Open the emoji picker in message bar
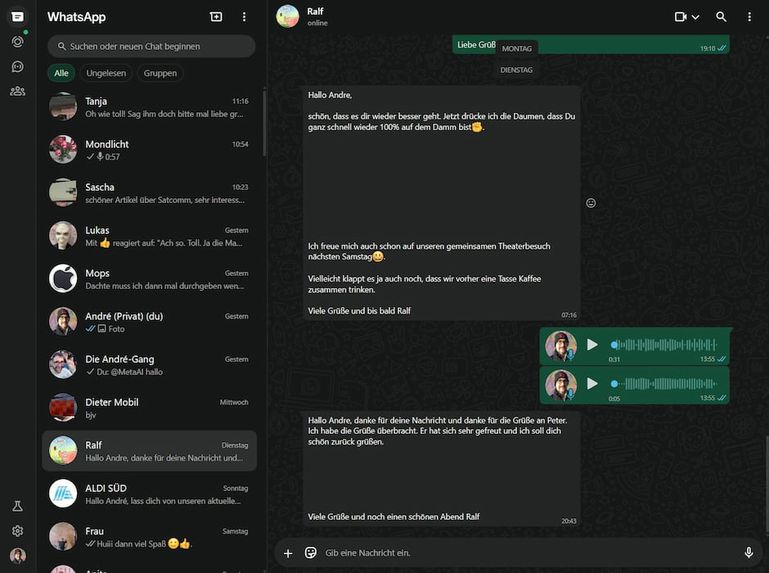Screen dimensions: 769x573 point(310,552)
